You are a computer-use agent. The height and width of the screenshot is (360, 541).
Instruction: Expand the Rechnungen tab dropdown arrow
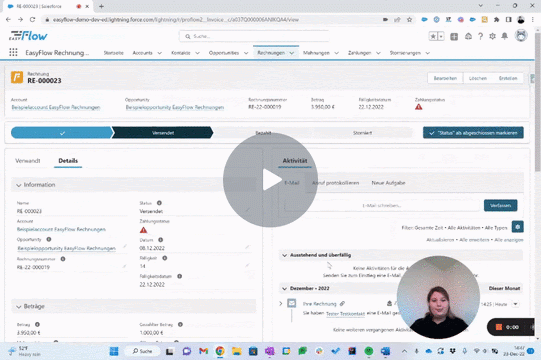point(292,53)
